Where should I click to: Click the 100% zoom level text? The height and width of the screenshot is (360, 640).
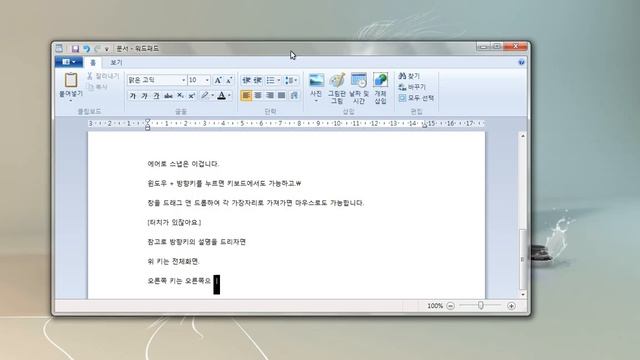point(435,306)
